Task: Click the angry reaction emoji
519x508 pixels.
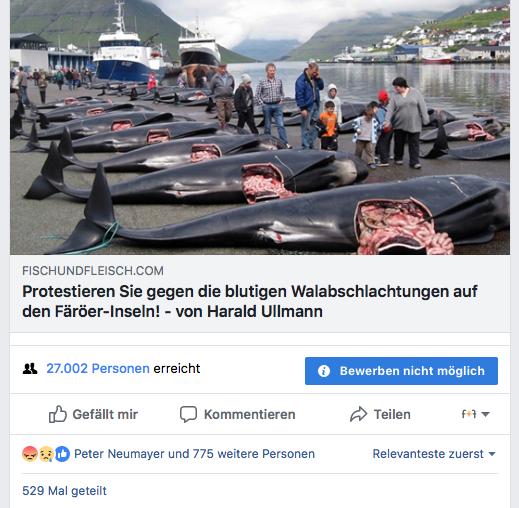Action: click(30, 454)
